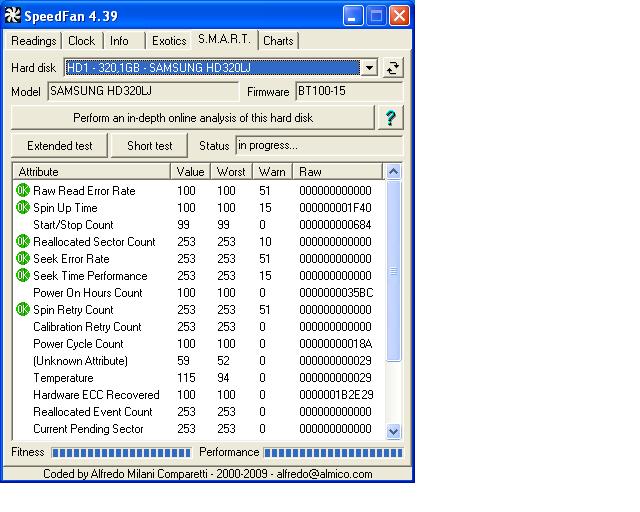Perform an in-depth online analysis button
This screenshot has height=512, width=640.
[x=193, y=118]
